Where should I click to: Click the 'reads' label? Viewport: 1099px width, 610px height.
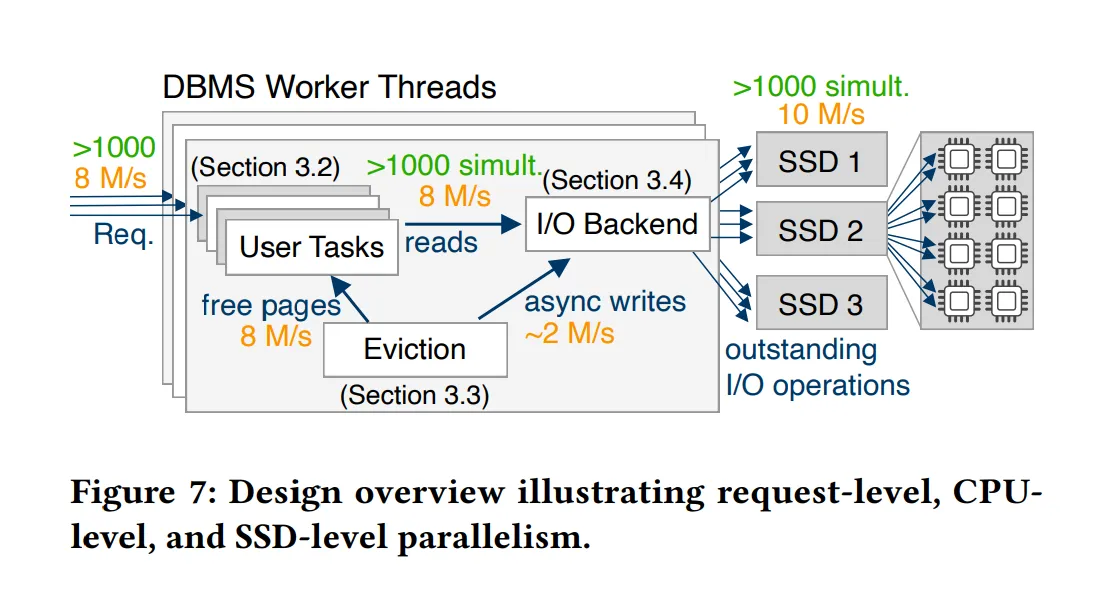tap(442, 243)
